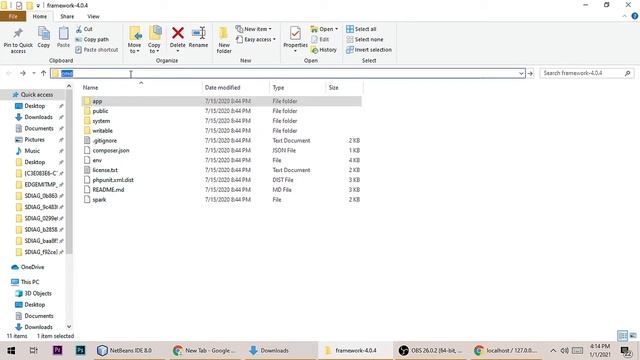Go up one folder level
Screen dimensions: 640x360
43,73
